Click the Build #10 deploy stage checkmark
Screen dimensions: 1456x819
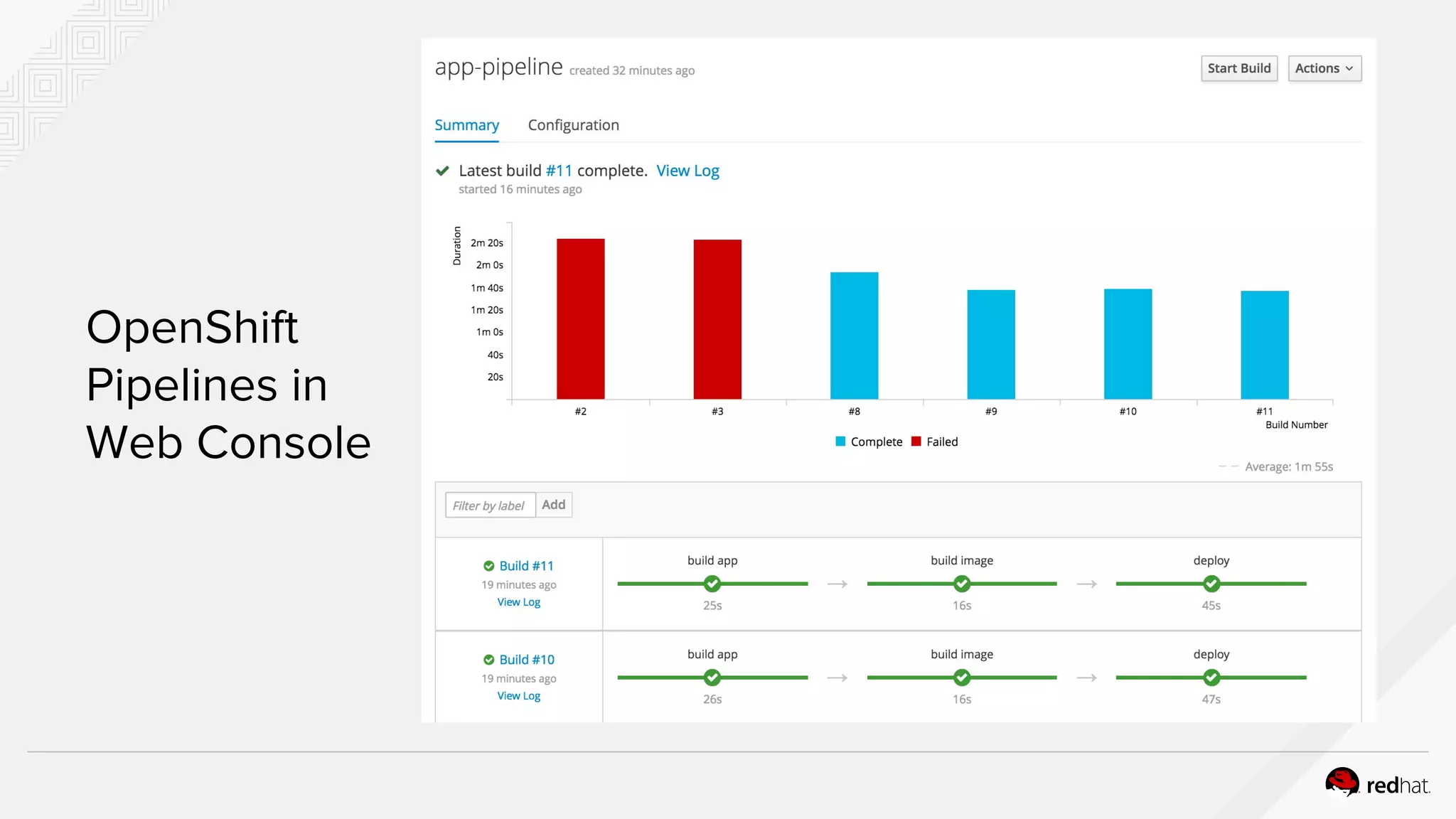click(x=1211, y=678)
